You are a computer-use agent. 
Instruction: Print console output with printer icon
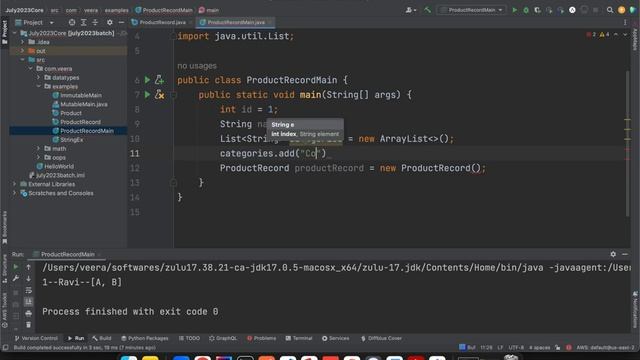(28, 313)
